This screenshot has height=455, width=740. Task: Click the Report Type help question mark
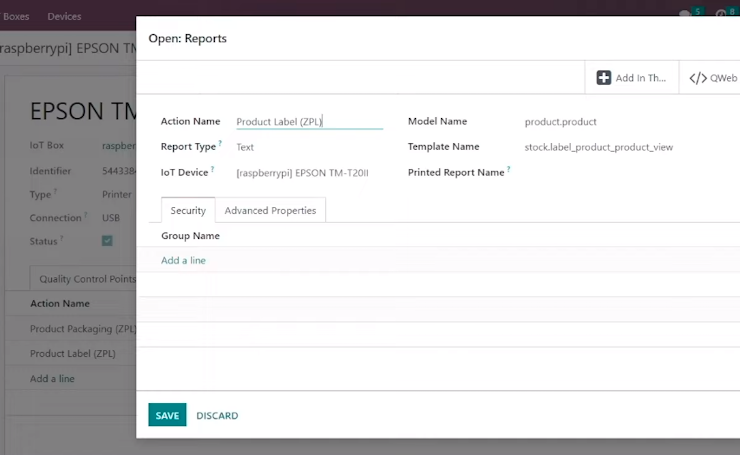(x=220, y=143)
